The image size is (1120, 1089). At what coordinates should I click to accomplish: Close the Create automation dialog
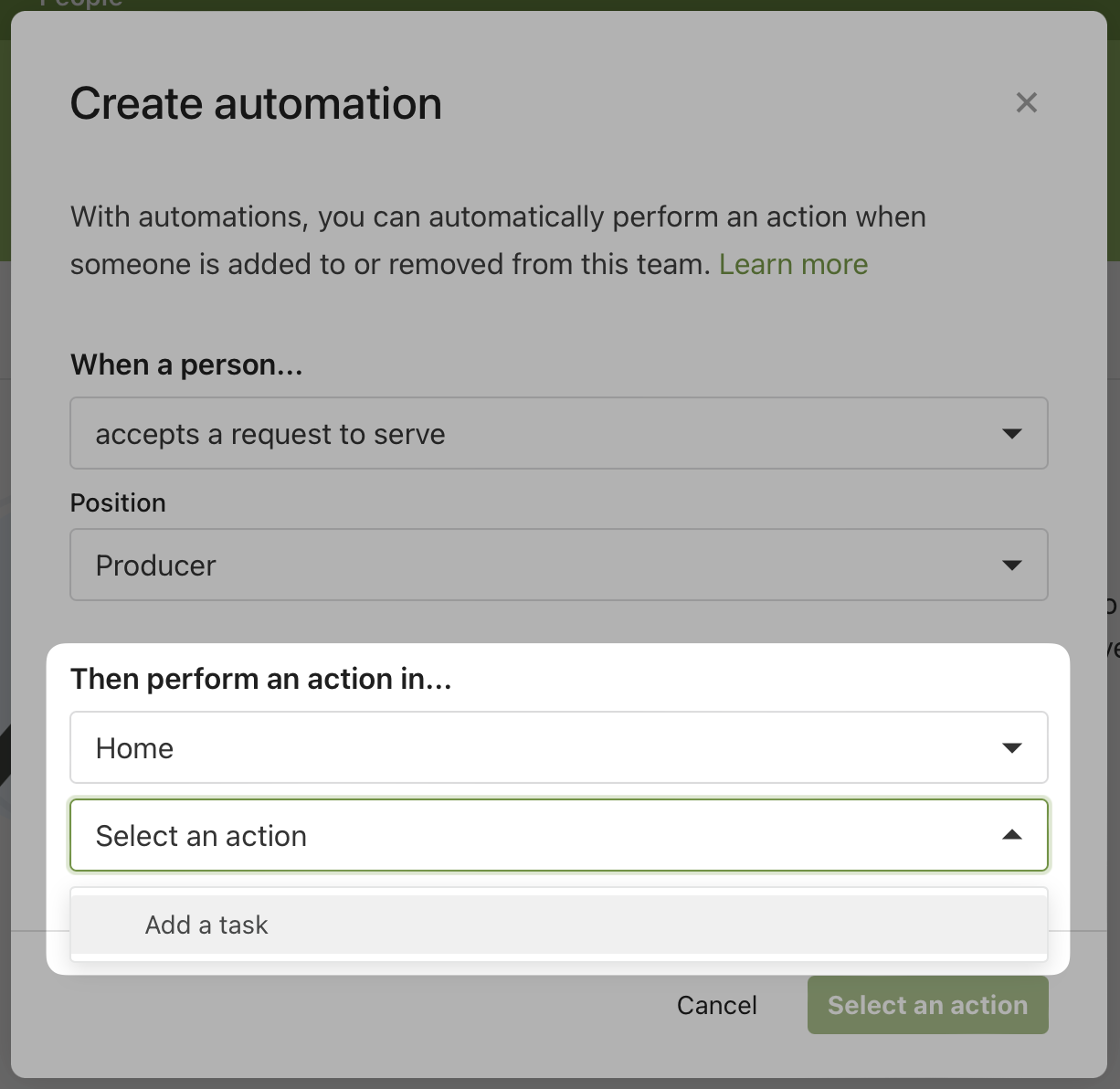[1026, 102]
